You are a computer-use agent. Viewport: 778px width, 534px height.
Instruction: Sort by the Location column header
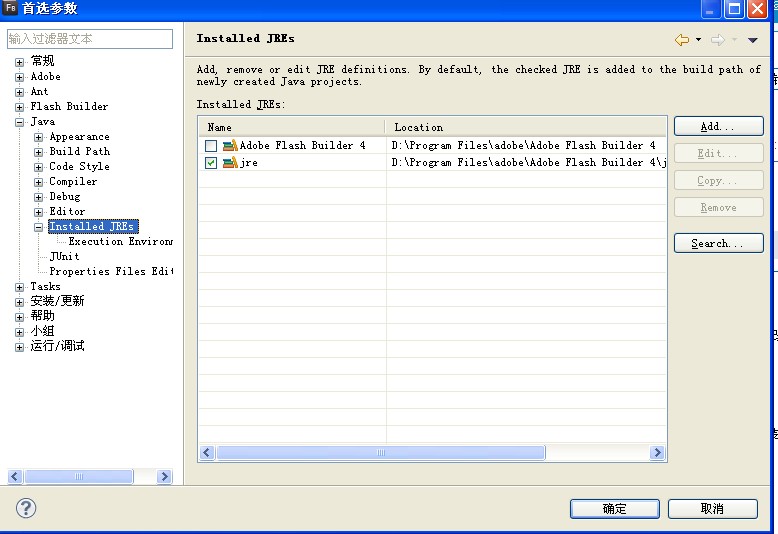coord(526,127)
